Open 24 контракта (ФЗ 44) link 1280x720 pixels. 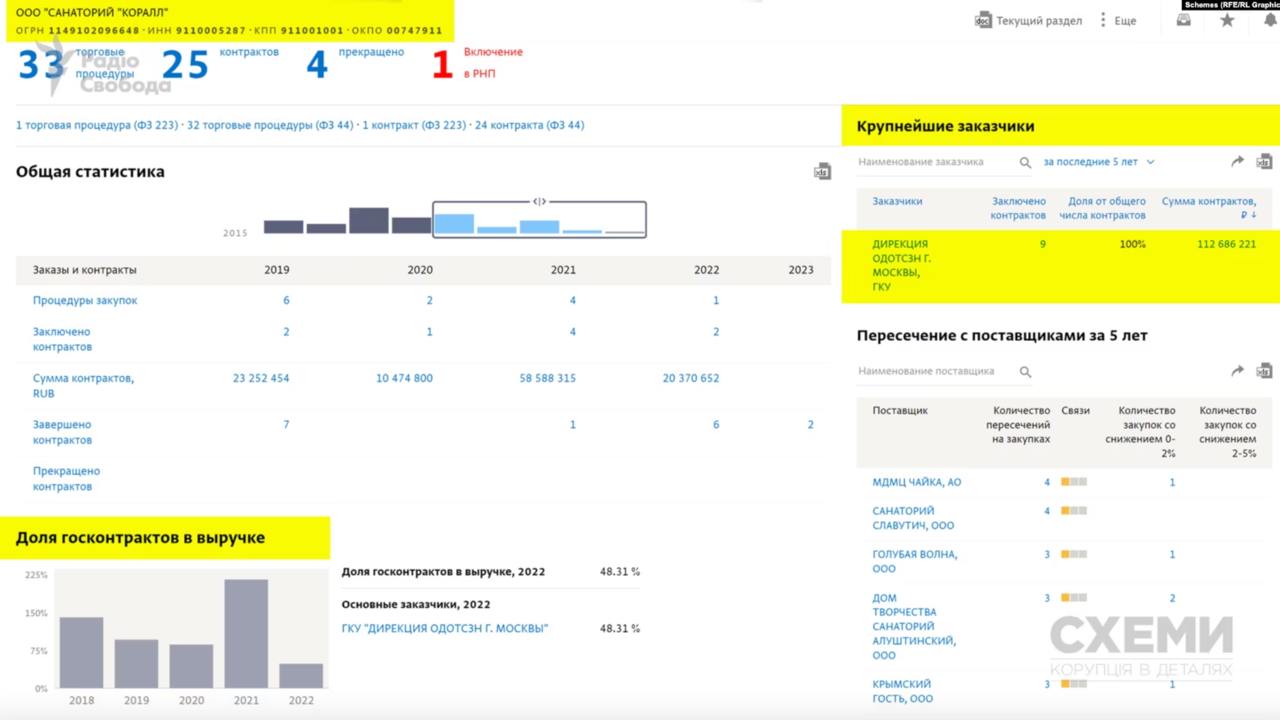point(529,126)
